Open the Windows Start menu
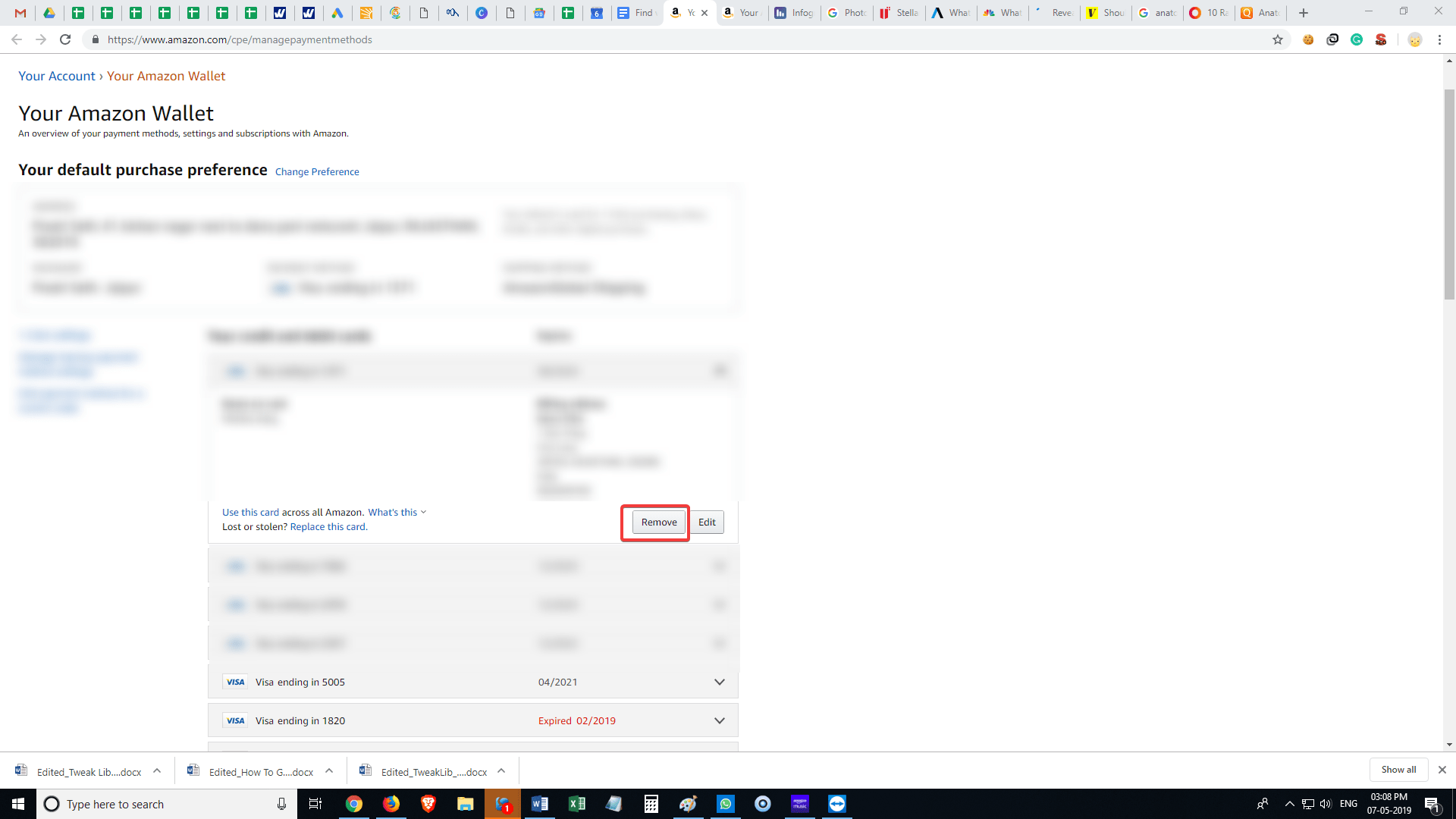The width and height of the screenshot is (1456, 819). [x=18, y=804]
